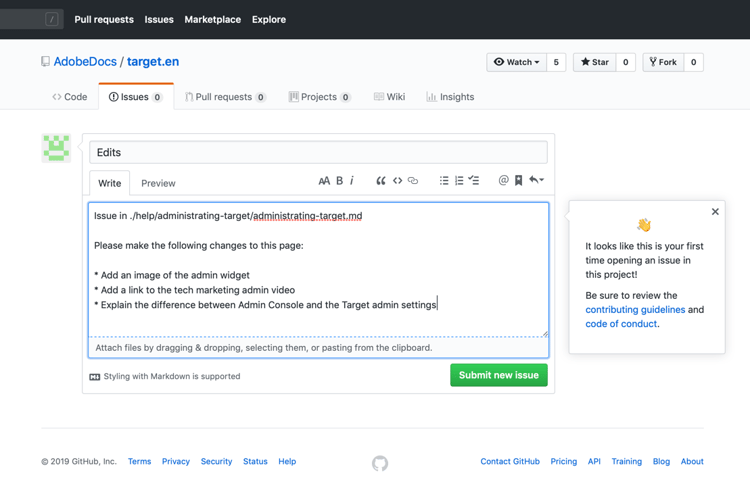Viewport: 750px width, 486px height.
Task: Click the GitHub Octocat logo in footer
Action: click(380, 463)
